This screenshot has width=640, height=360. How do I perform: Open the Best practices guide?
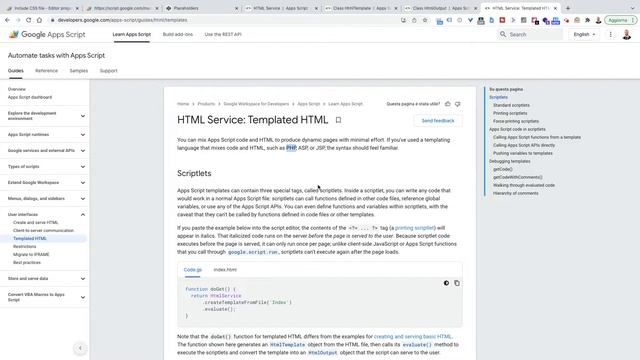pos(27,262)
